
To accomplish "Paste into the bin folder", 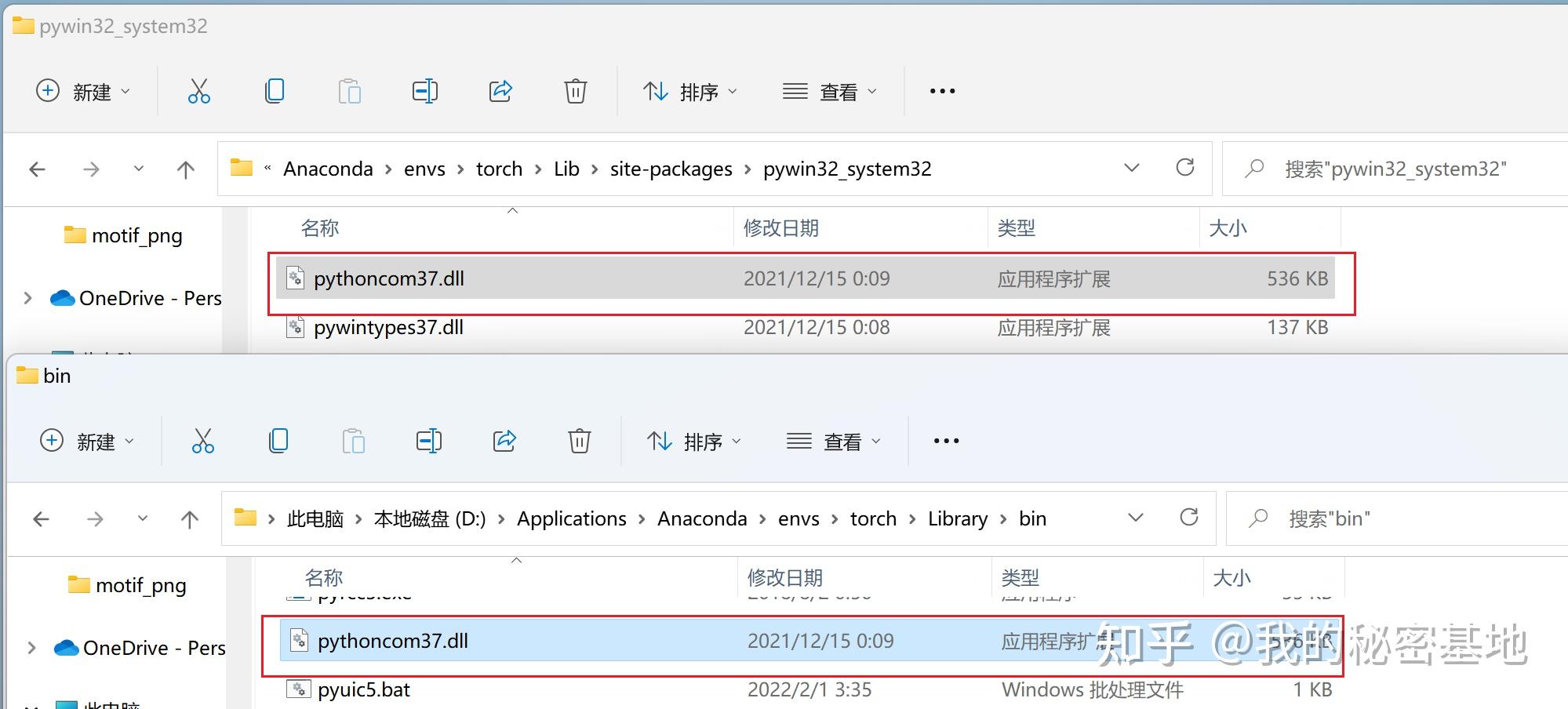I will coord(354,441).
